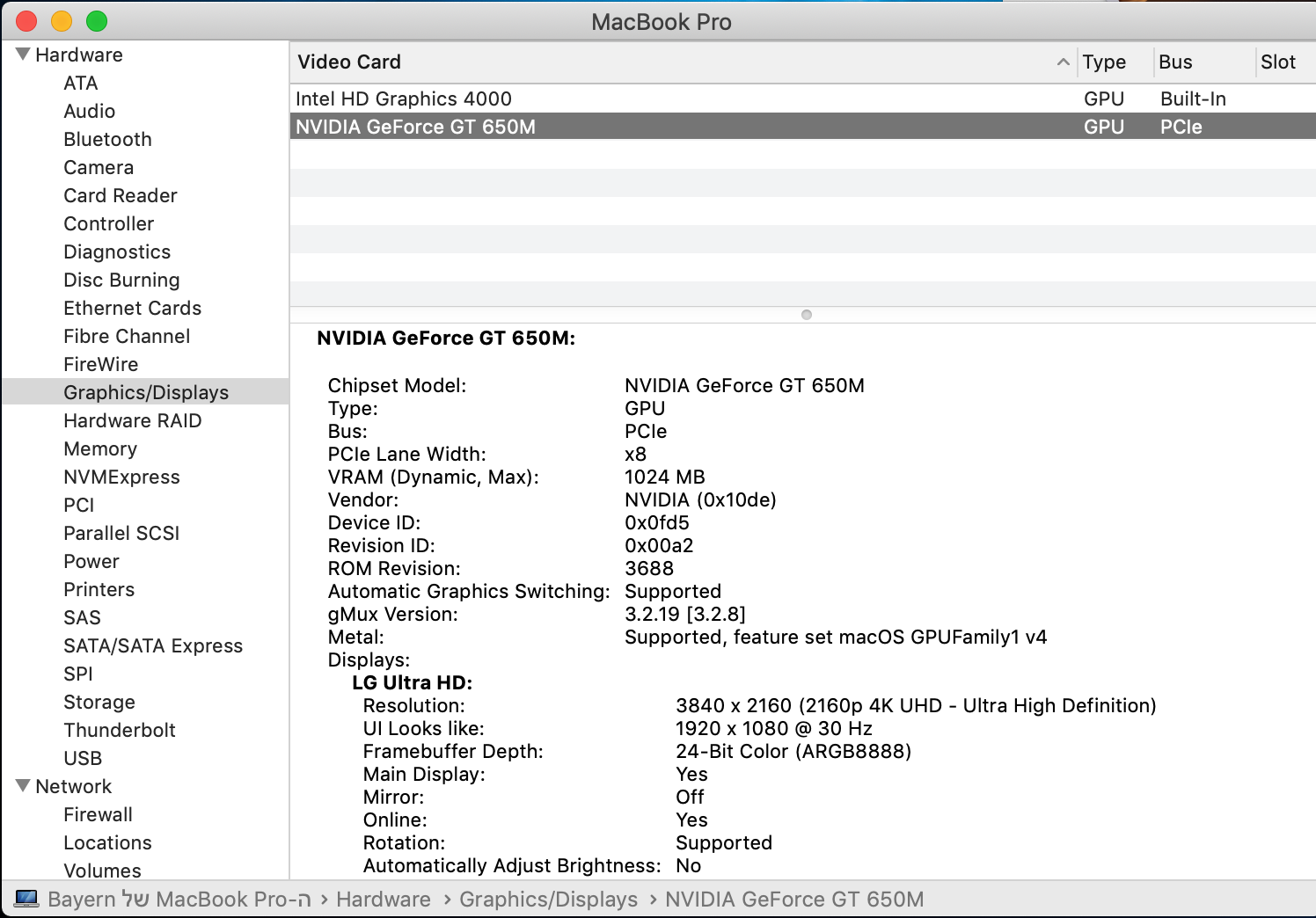Select ATA in the sidebar

(x=81, y=83)
